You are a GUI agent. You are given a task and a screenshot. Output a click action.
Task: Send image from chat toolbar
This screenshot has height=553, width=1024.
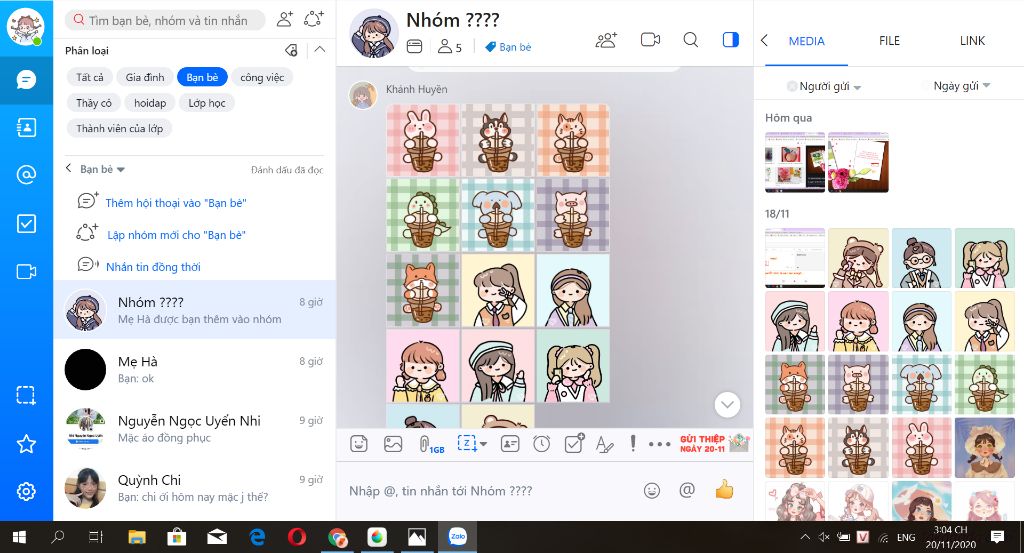pyautogui.click(x=393, y=444)
